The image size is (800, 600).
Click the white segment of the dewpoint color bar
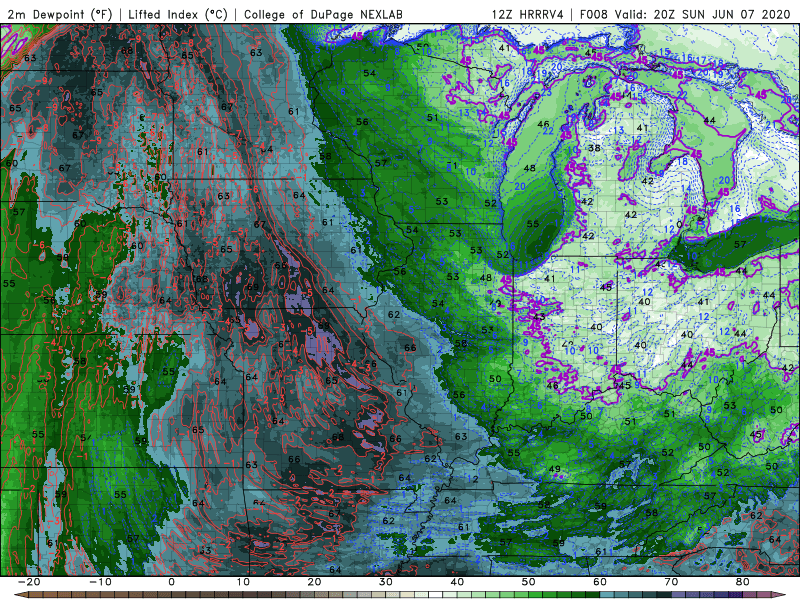[436, 595]
